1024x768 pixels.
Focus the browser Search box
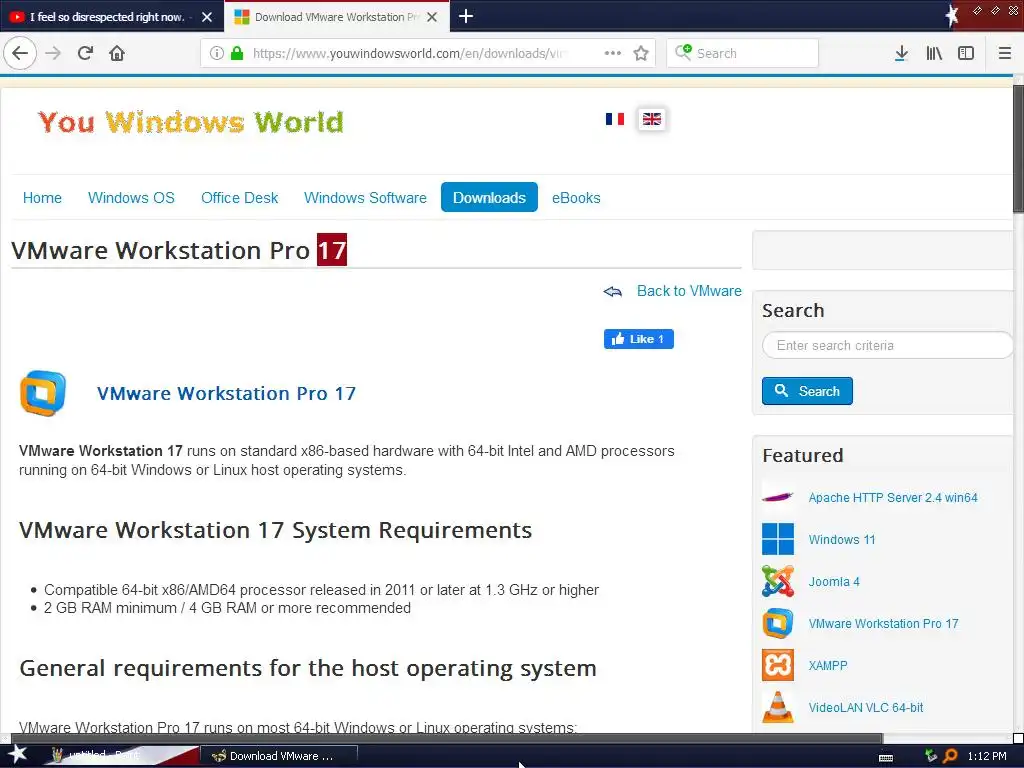(742, 53)
